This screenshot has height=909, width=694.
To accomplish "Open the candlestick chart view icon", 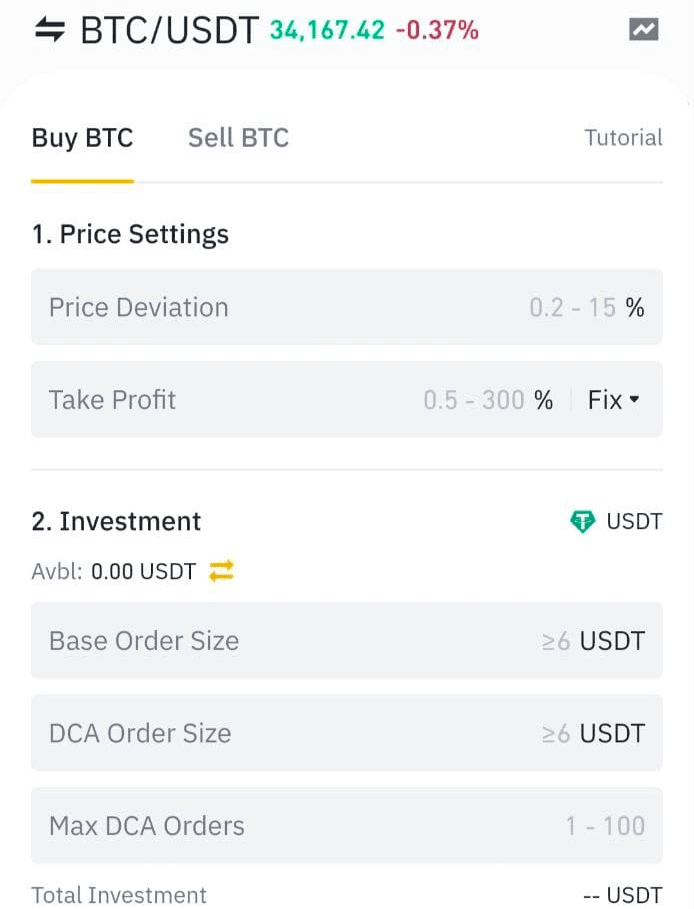I will (x=644, y=29).
